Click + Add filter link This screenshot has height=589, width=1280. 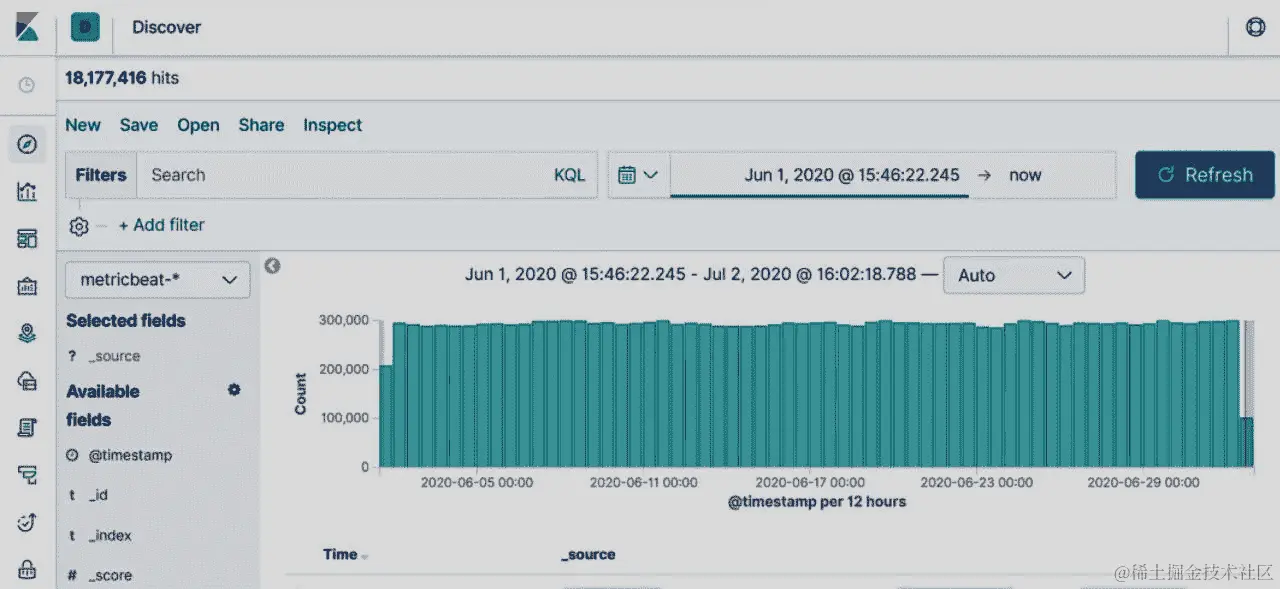(161, 225)
